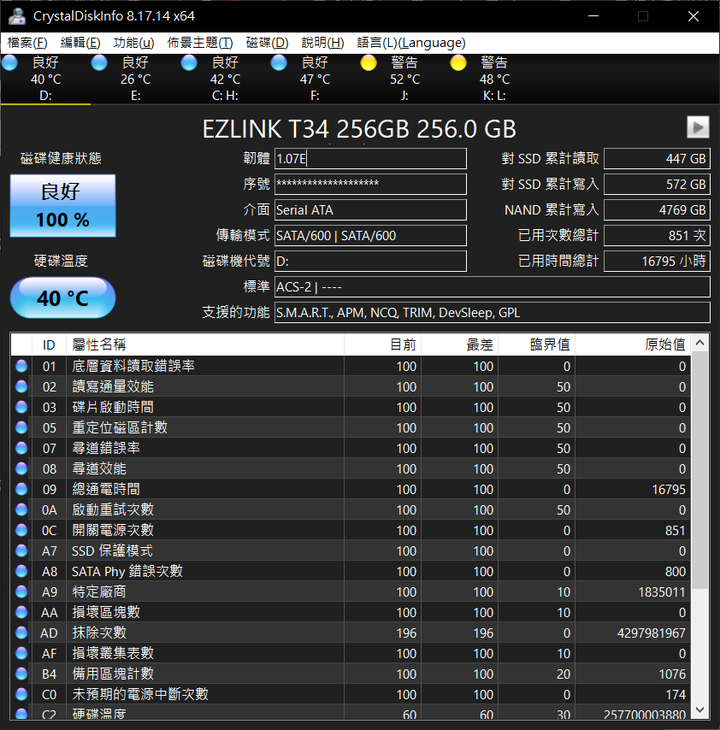Click status orb of attribute 09 row
Screen dimensions: 720x730
pos(21,489)
